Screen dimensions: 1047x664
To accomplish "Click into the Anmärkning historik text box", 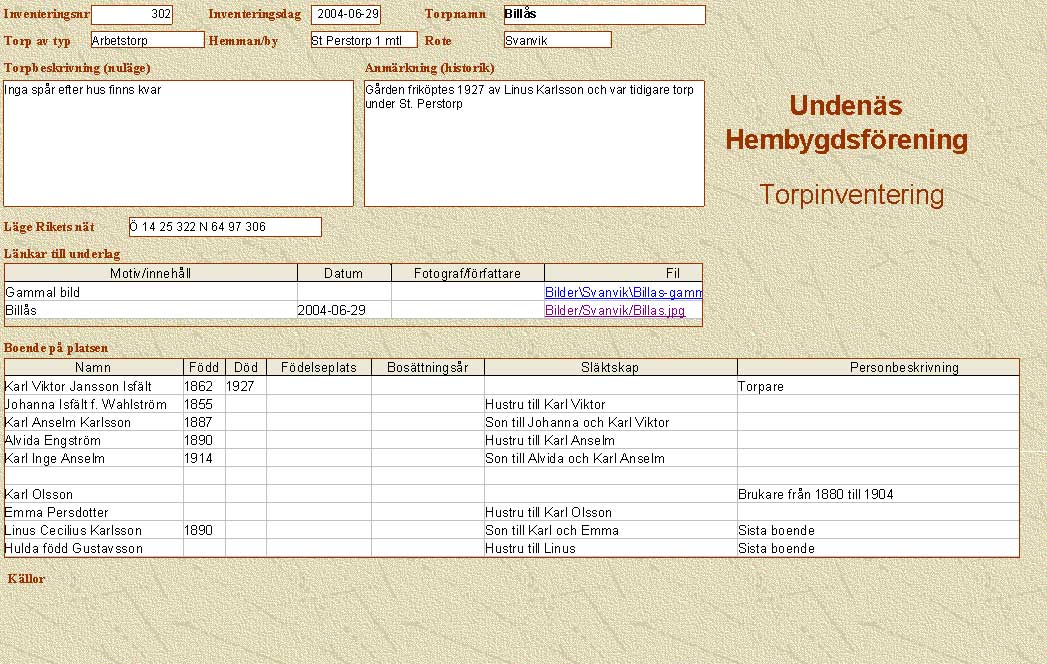I will [534, 143].
